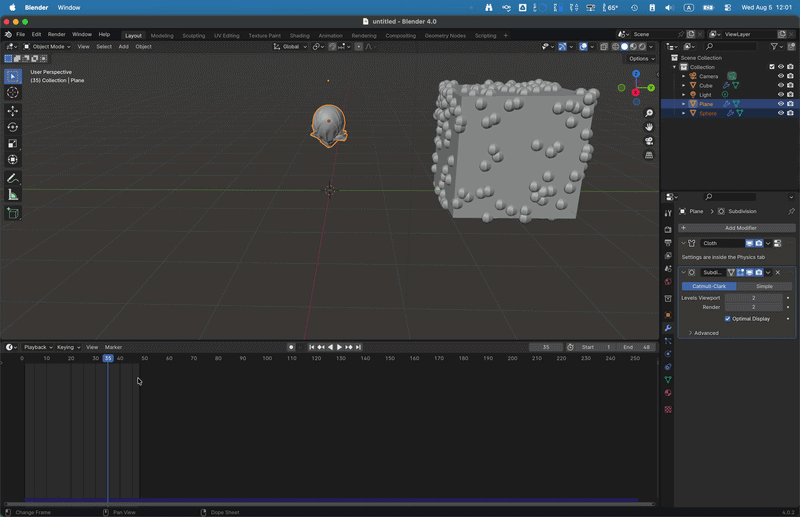Image resolution: width=800 pixels, height=517 pixels.
Task: Hide the Light in viewport
Action: (x=781, y=94)
